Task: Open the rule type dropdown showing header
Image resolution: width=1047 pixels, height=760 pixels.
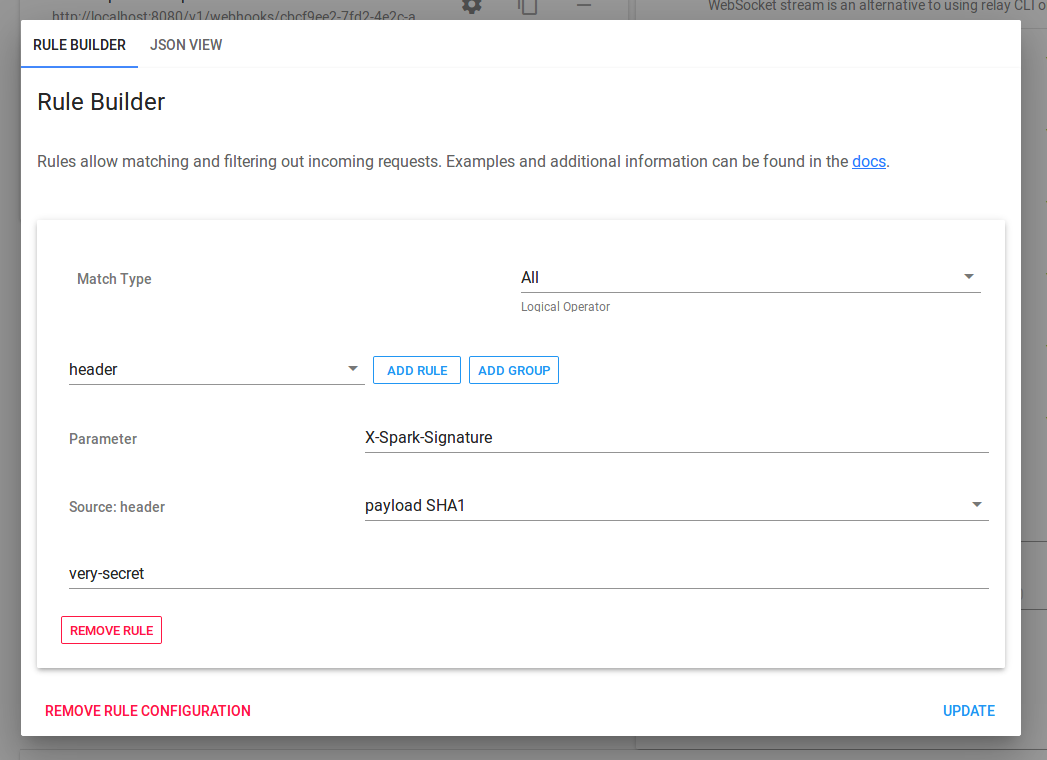Action: [x=216, y=369]
